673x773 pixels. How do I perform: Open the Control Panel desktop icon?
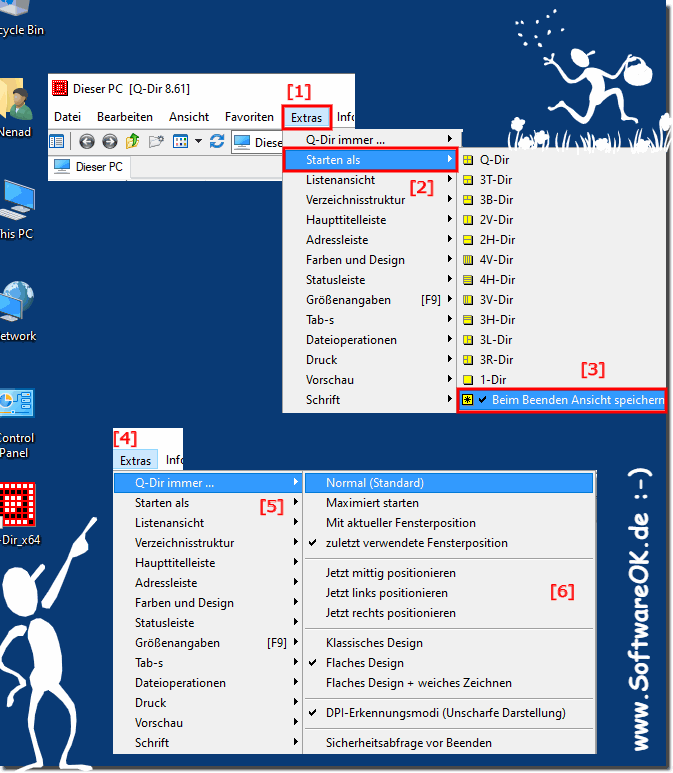[x=17, y=424]
